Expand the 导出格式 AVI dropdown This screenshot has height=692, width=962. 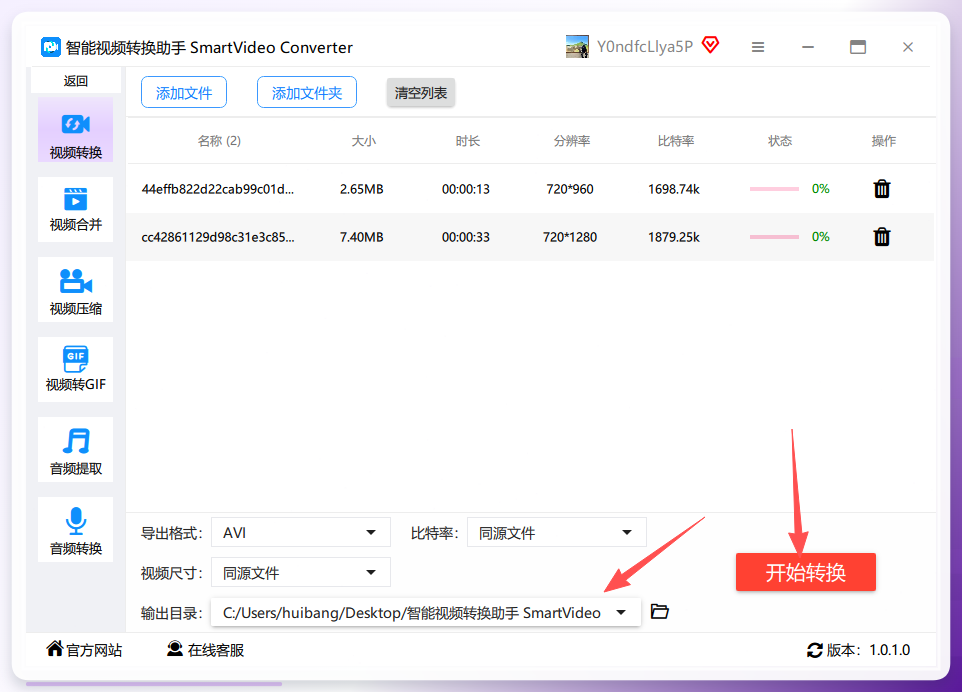tap(301, 532)
